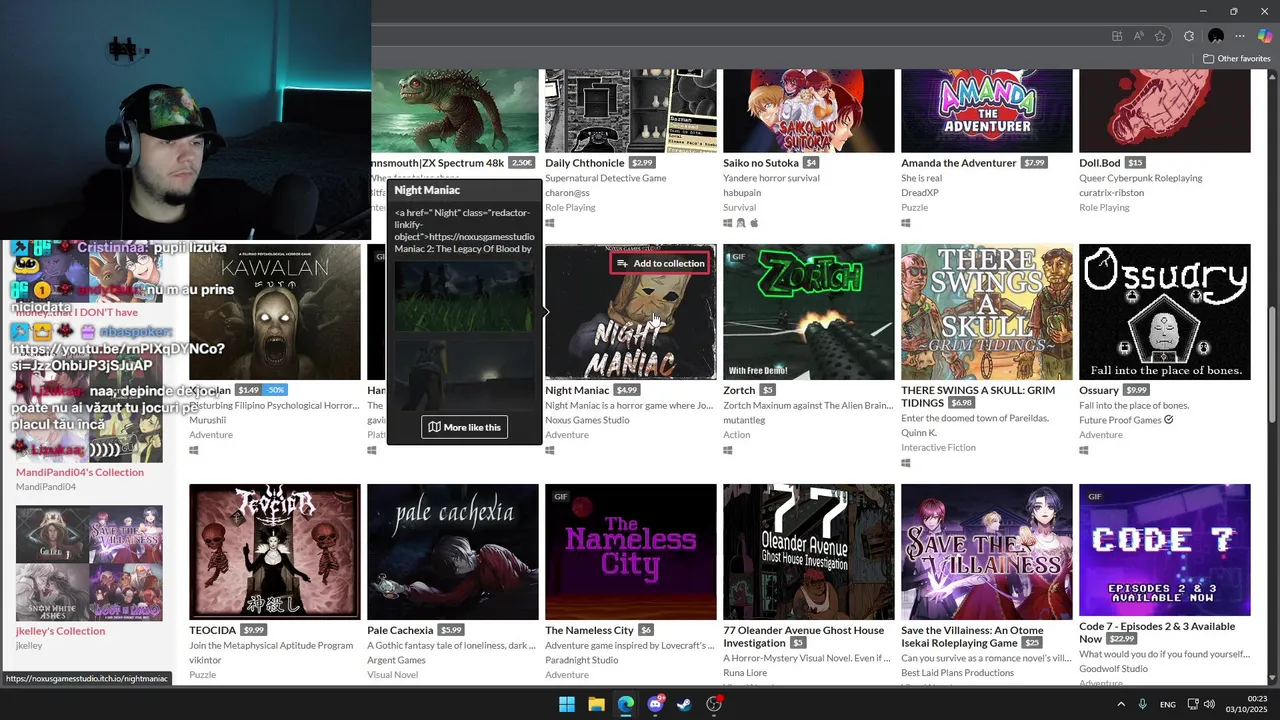1280x720 pixels.
Task: Open the volume control in the system tray
Action: pos(1210,704)
